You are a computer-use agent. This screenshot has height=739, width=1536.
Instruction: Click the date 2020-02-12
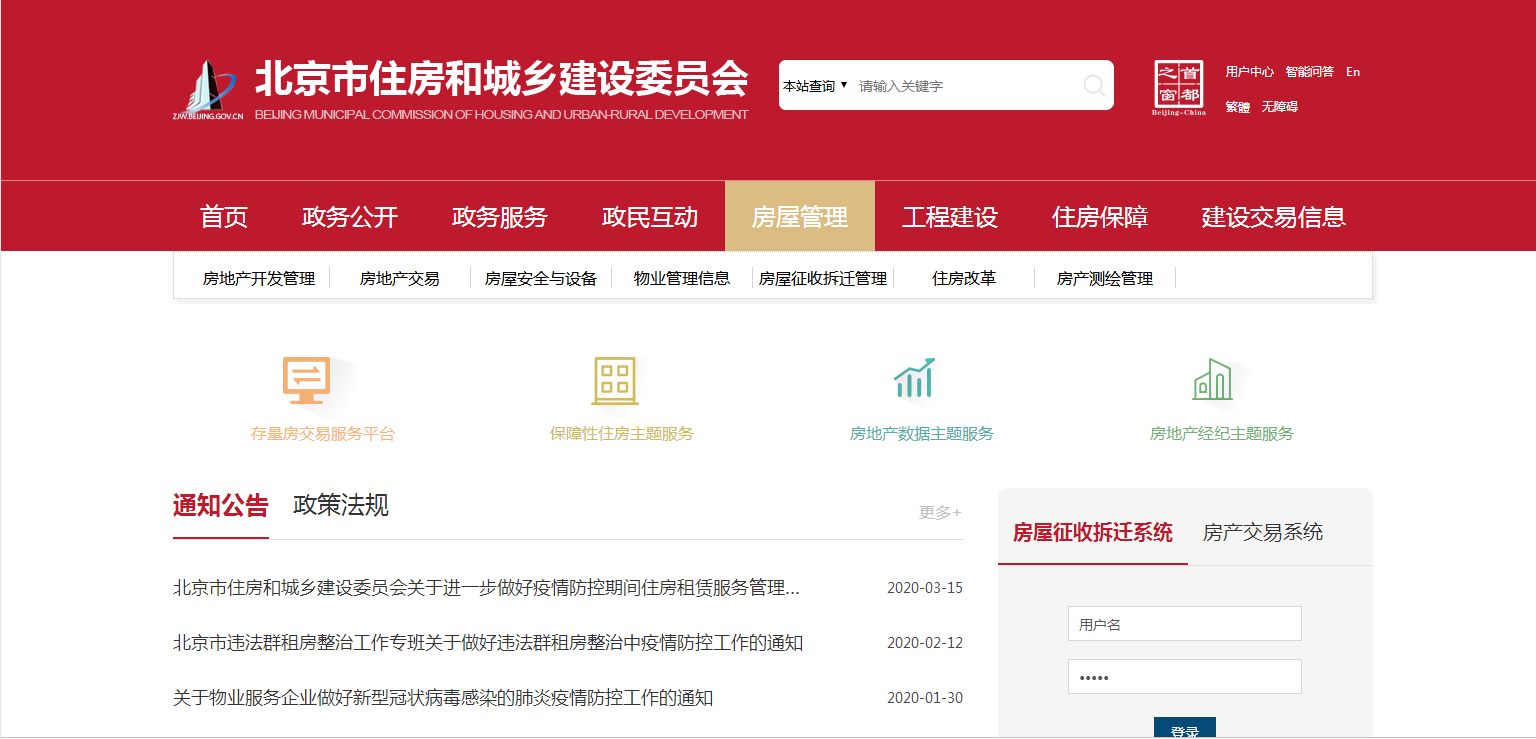[925, 643]
